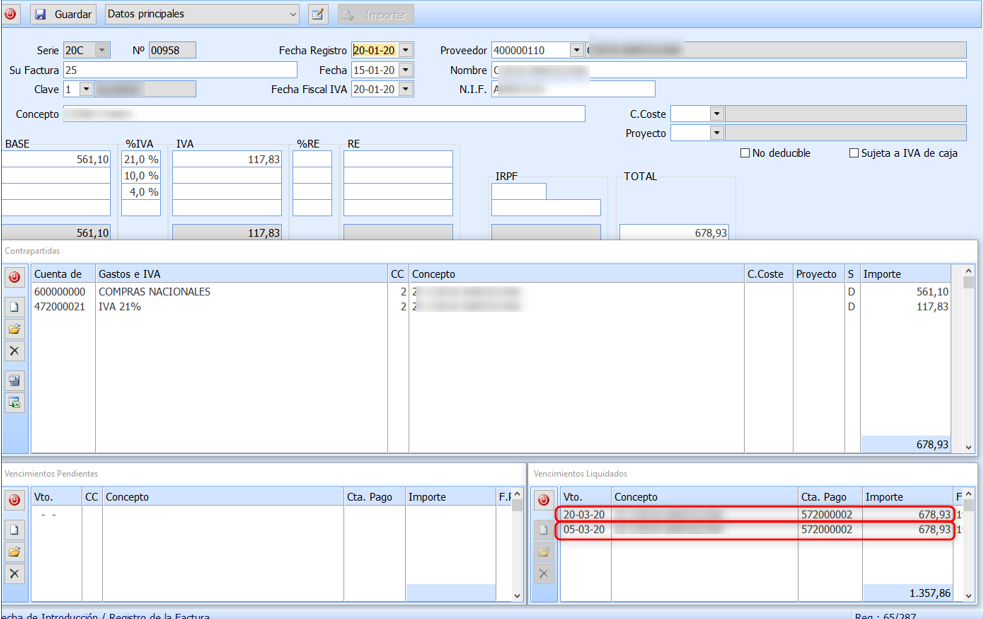Viewport: 984px width, 619px height.
Task: Enable the No deducible checkbox
Action: pyautogui.click(x=745, y=153)
